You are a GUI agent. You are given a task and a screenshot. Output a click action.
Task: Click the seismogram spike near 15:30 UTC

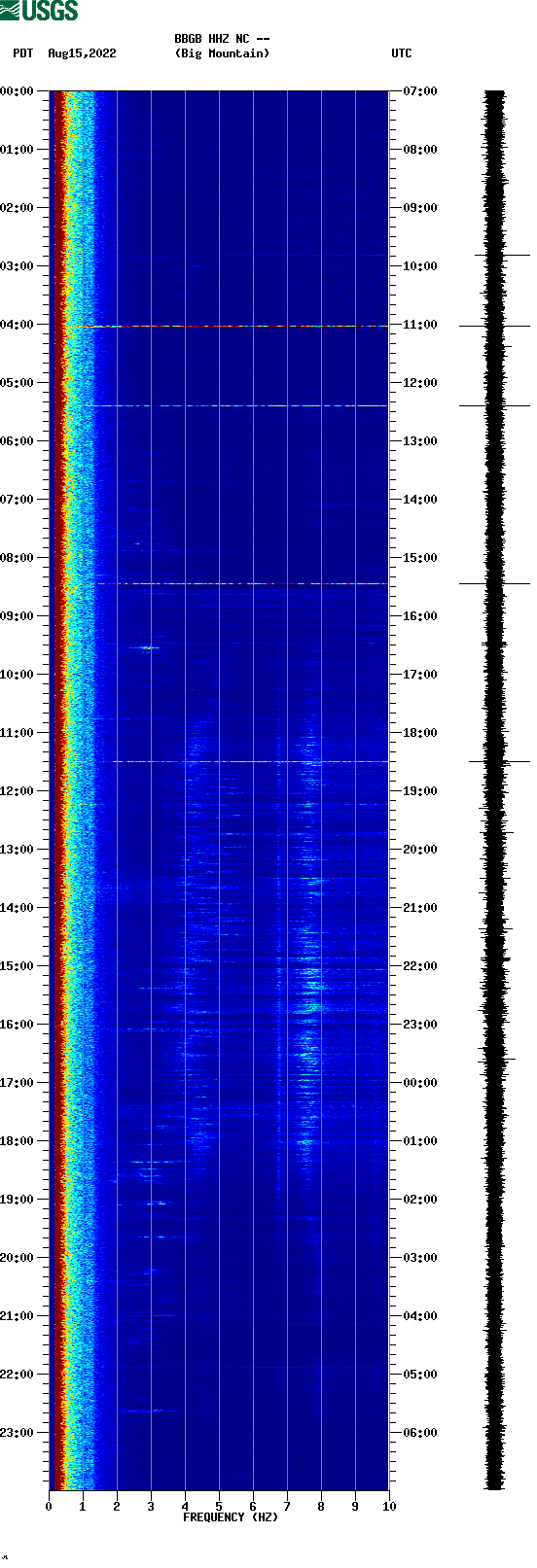(494, 583)
